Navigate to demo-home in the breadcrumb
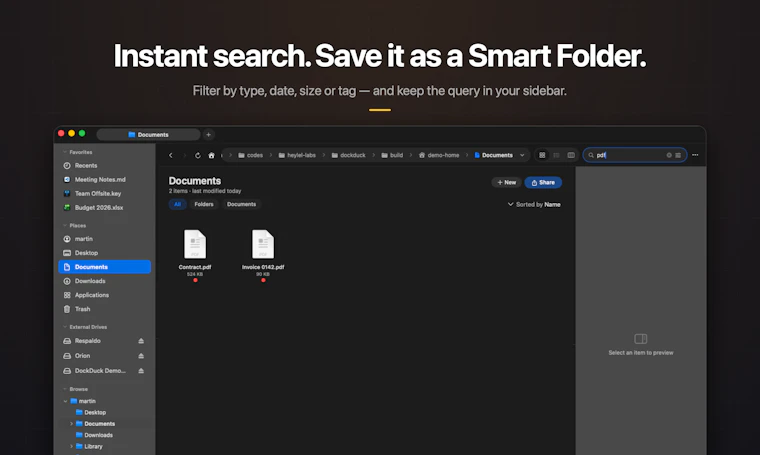The height and width of the screenshot is (455, 760). (x=439, y=155)
